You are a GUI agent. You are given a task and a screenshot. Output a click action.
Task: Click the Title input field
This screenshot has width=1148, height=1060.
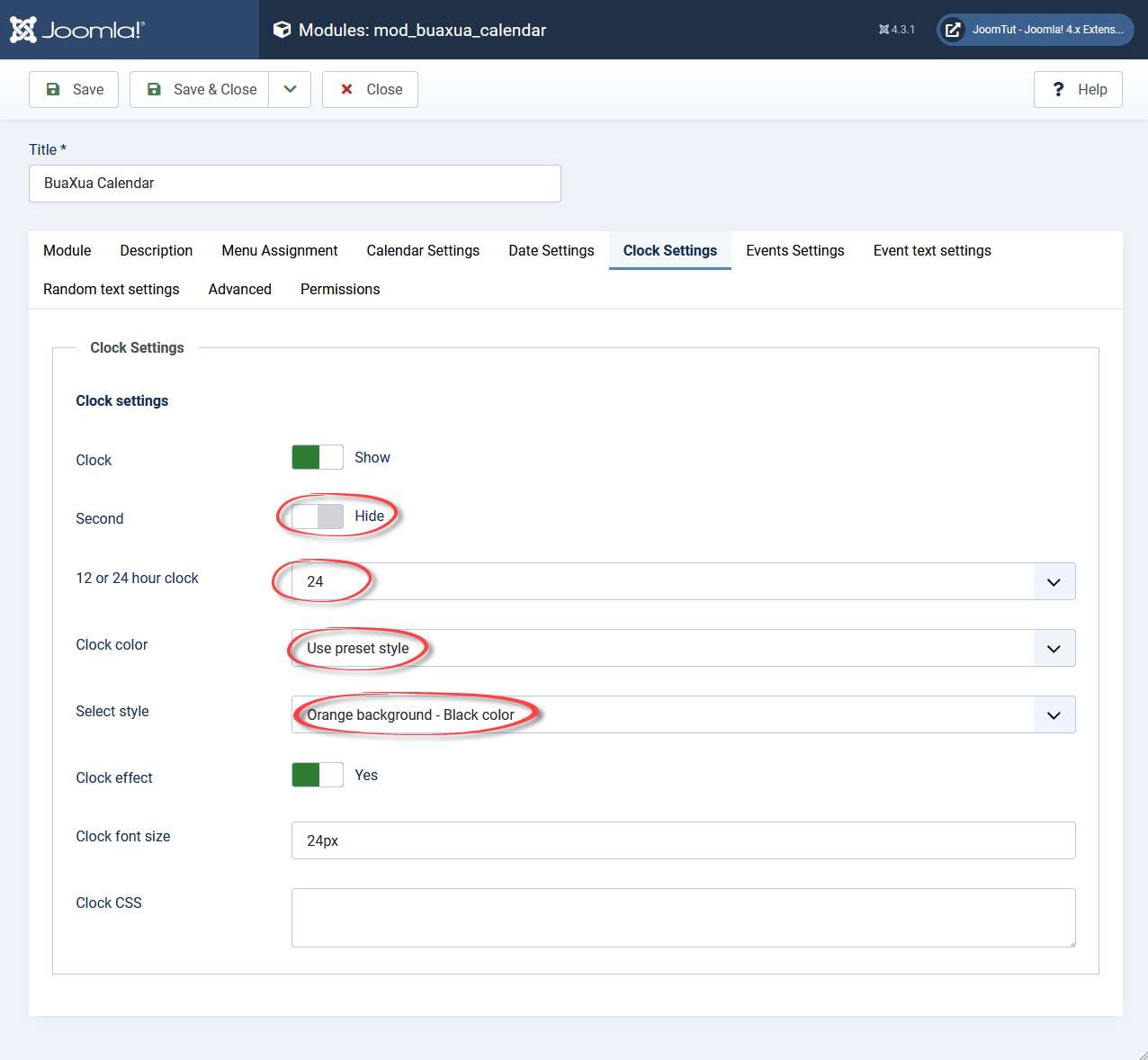pos(295,184)
